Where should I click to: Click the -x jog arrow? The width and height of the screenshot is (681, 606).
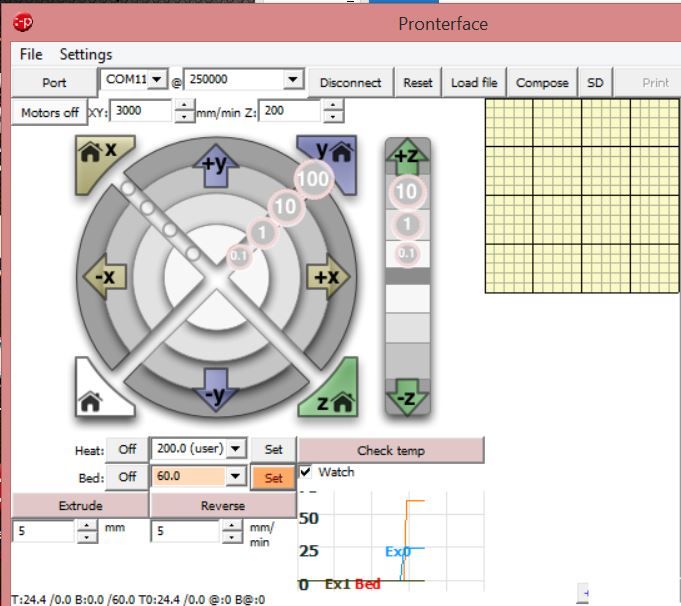(105, 277)
